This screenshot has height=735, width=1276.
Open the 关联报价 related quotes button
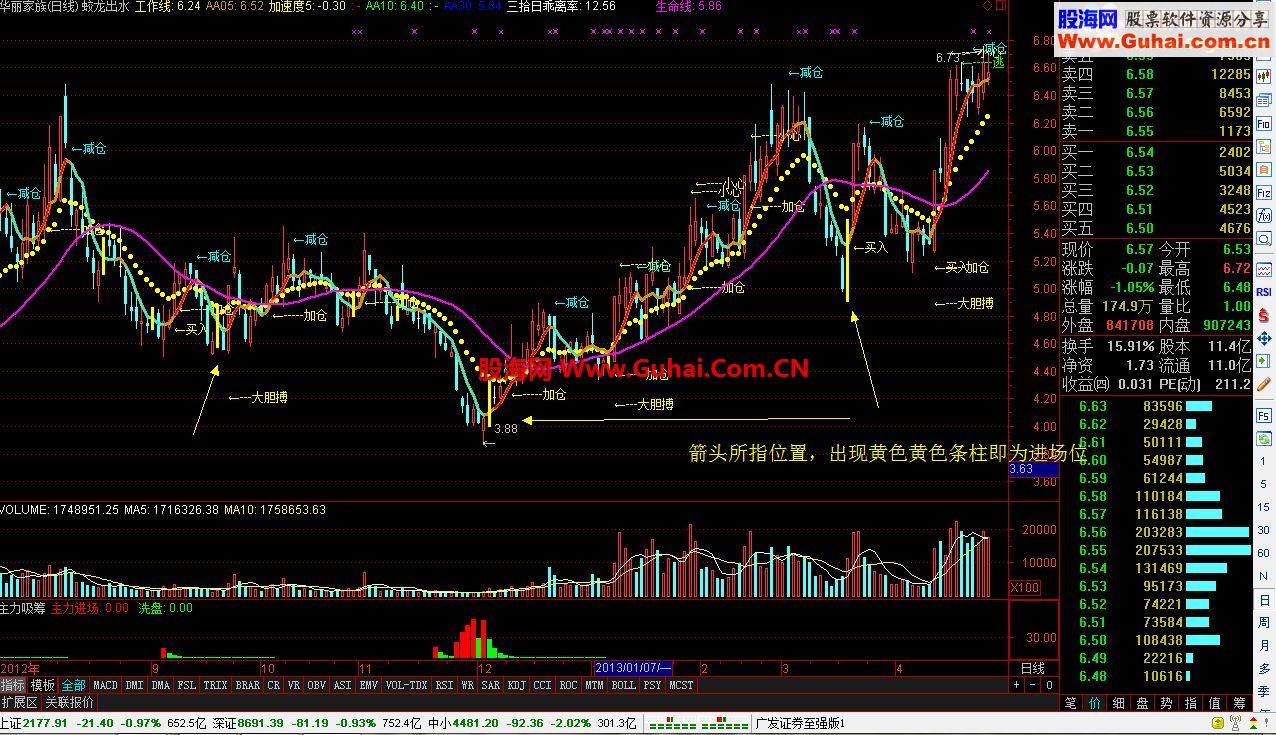pos(68,702)
